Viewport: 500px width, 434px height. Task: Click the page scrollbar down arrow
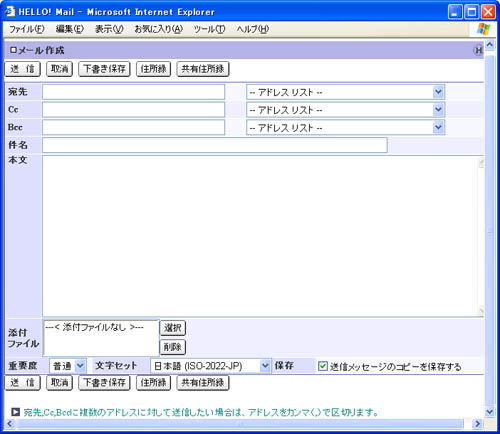pyautogui.click(x=489, y=412)
